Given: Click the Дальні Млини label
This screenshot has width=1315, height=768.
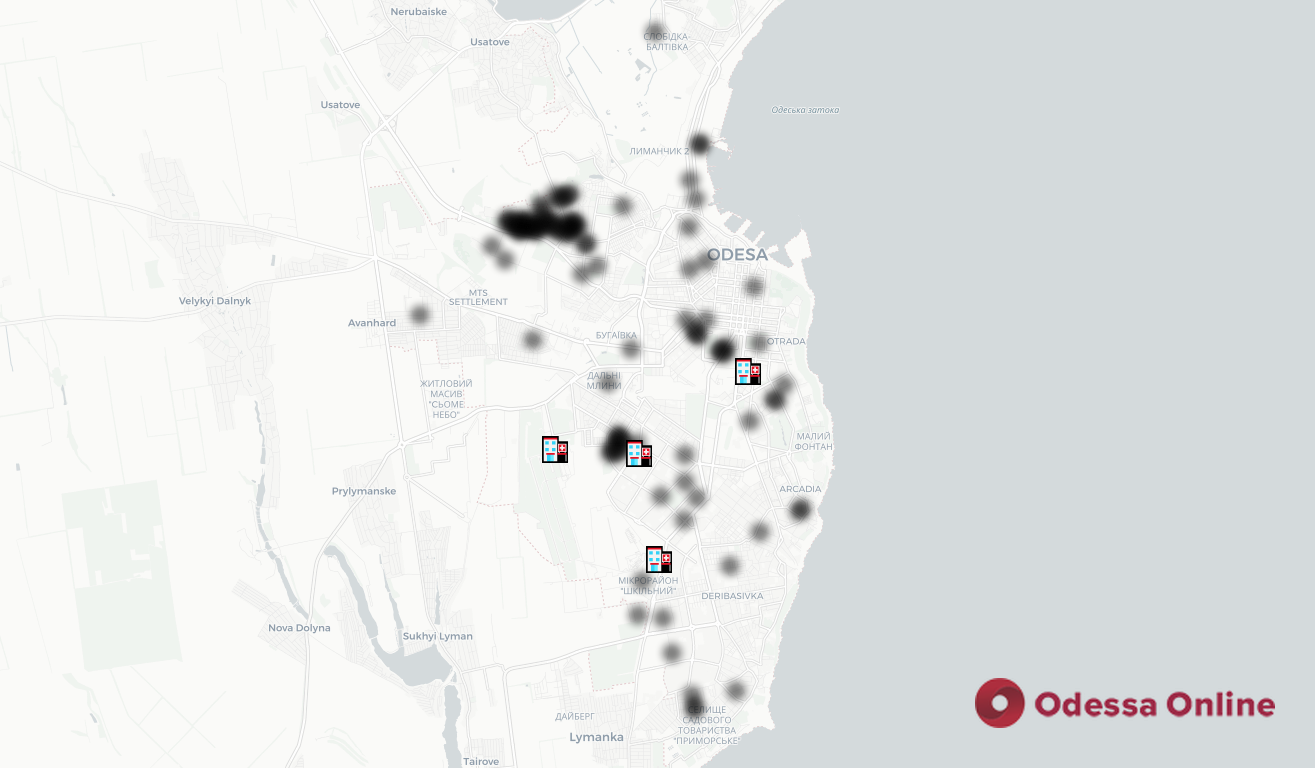Looking at the screenshot, I should tap(604, 380).
